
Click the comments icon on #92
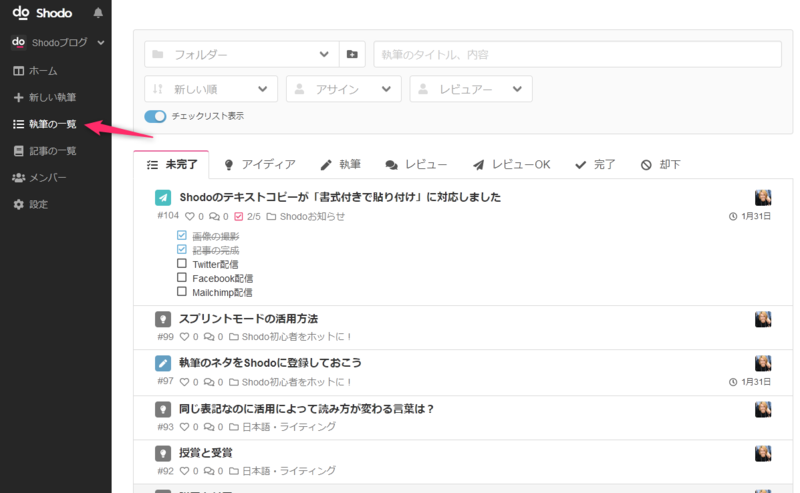click(x=209, y=471)
